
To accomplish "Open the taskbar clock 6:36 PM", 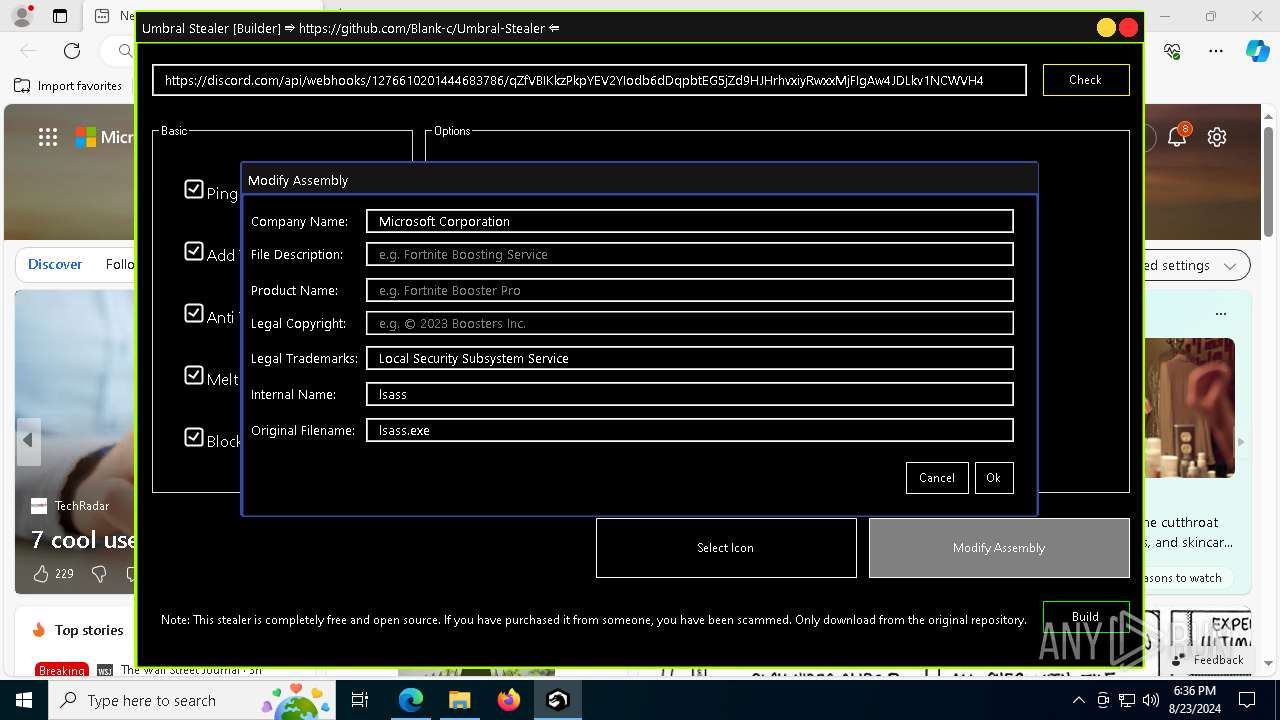I will pyautogui.click(x=1195, y=700).
